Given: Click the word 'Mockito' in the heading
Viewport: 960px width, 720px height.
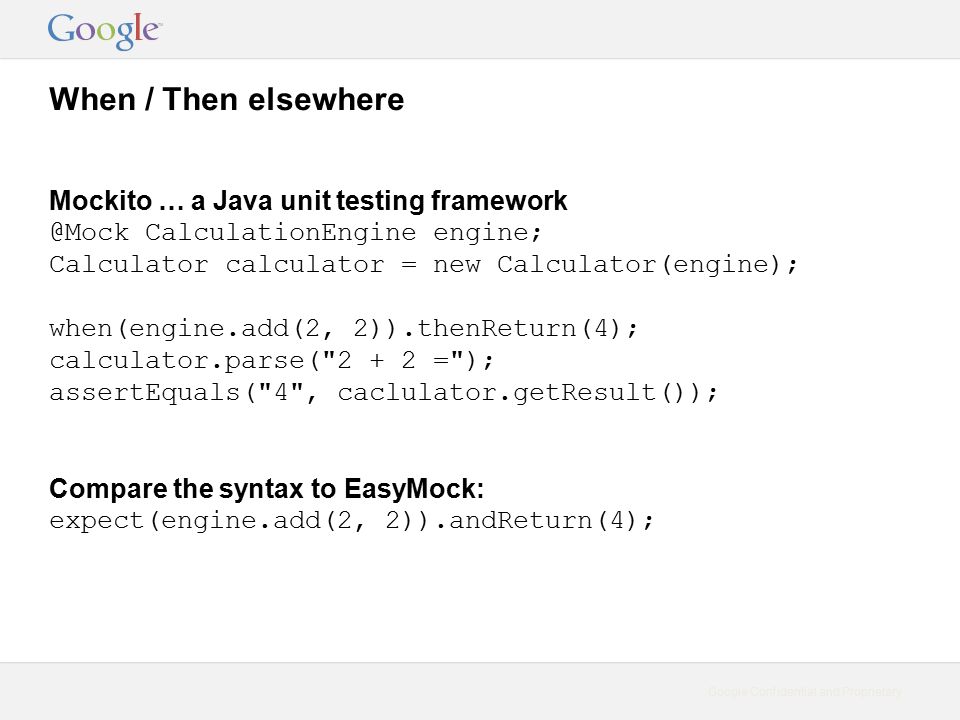Looking at the screenshot, I should click(100, 200).
